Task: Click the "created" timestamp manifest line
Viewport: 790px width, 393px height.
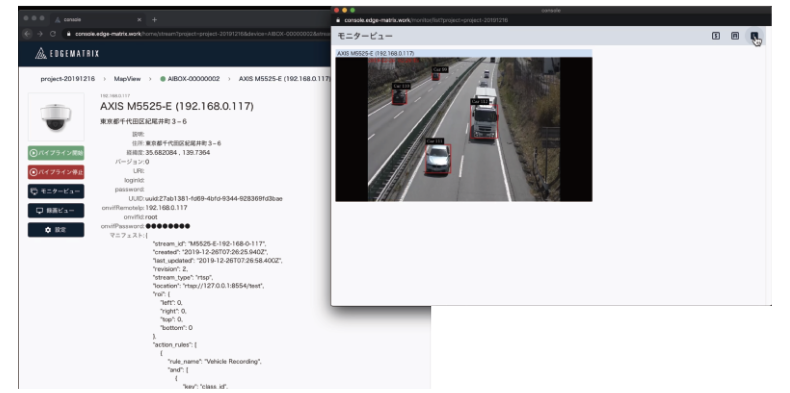Action: coord(210,252)
